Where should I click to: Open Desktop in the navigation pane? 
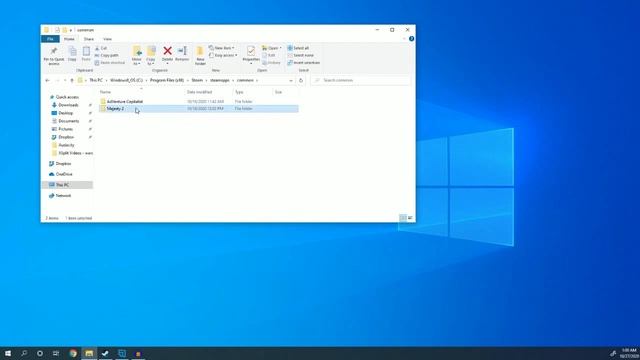coord(65,113)
